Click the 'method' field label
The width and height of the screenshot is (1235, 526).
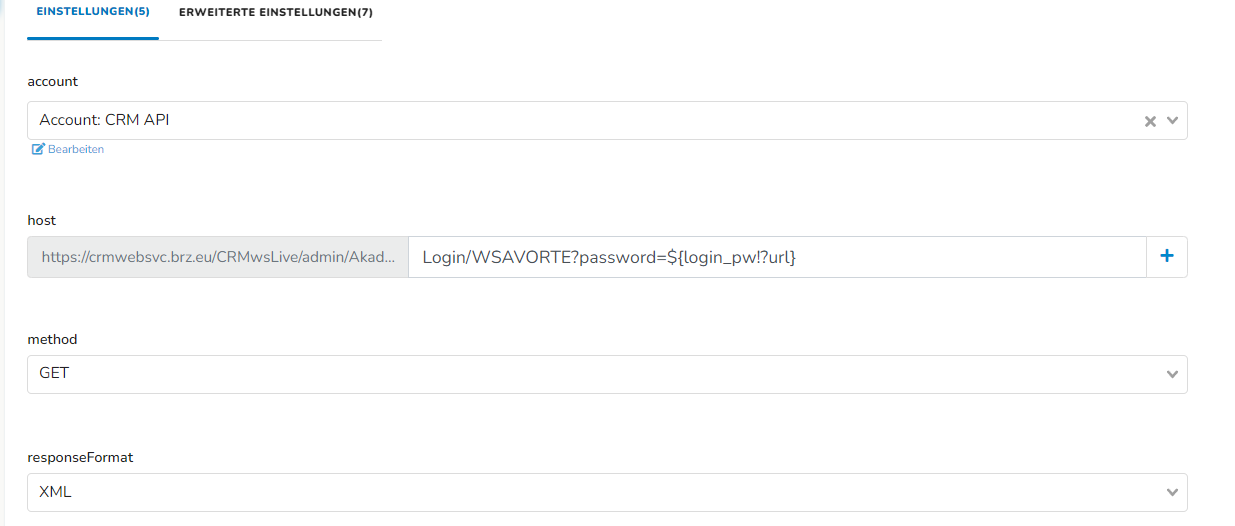point(52,339)
